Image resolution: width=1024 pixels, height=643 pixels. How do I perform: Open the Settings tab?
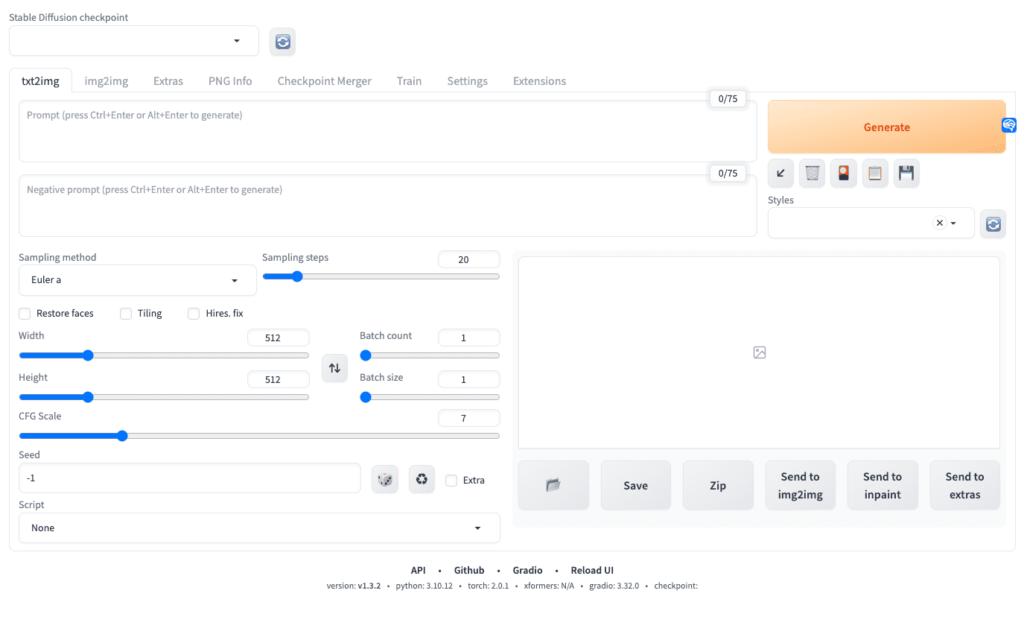tap(467, 81)
